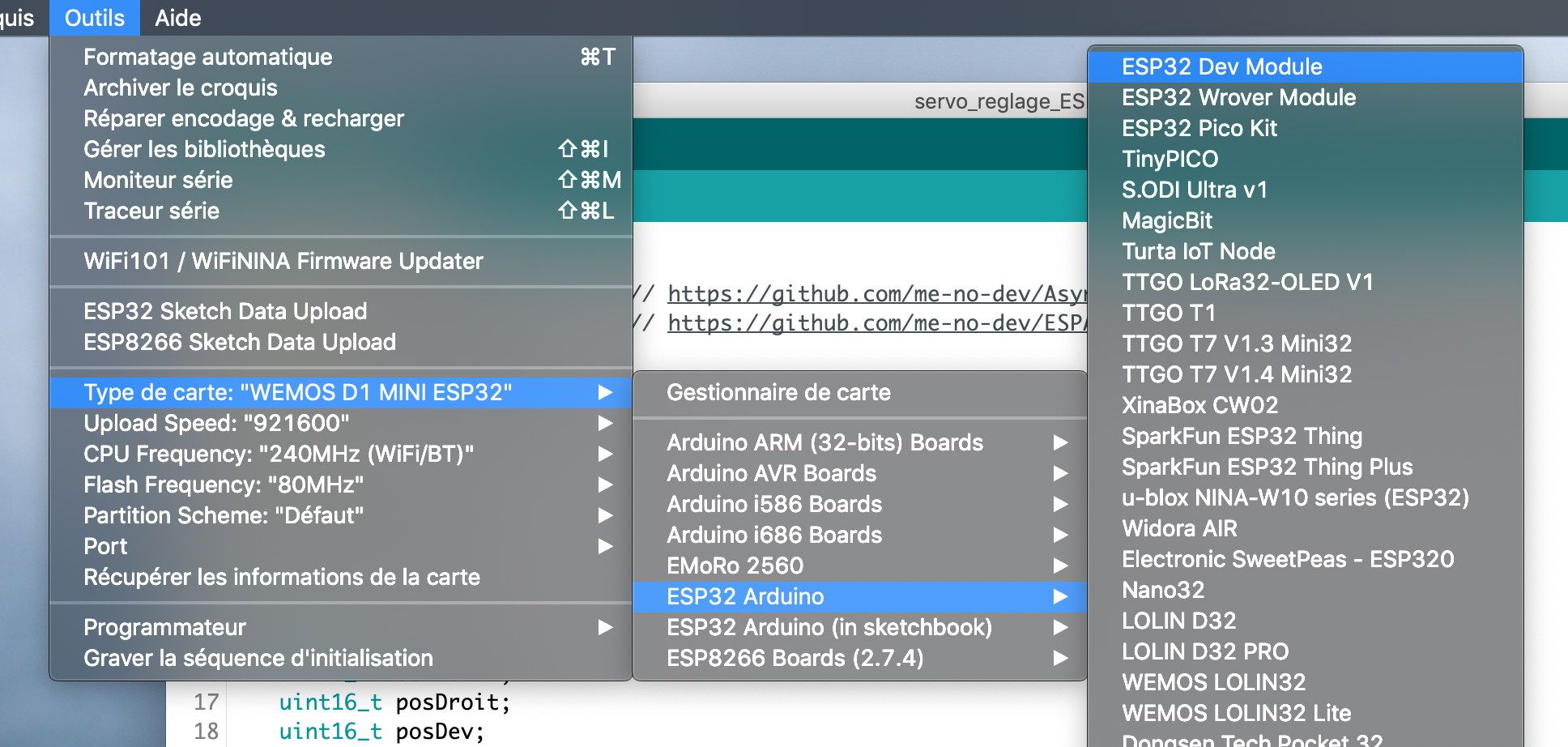Expand the Upload Speed submenu
Screen dimensions: 1568x747
[341, 423]
